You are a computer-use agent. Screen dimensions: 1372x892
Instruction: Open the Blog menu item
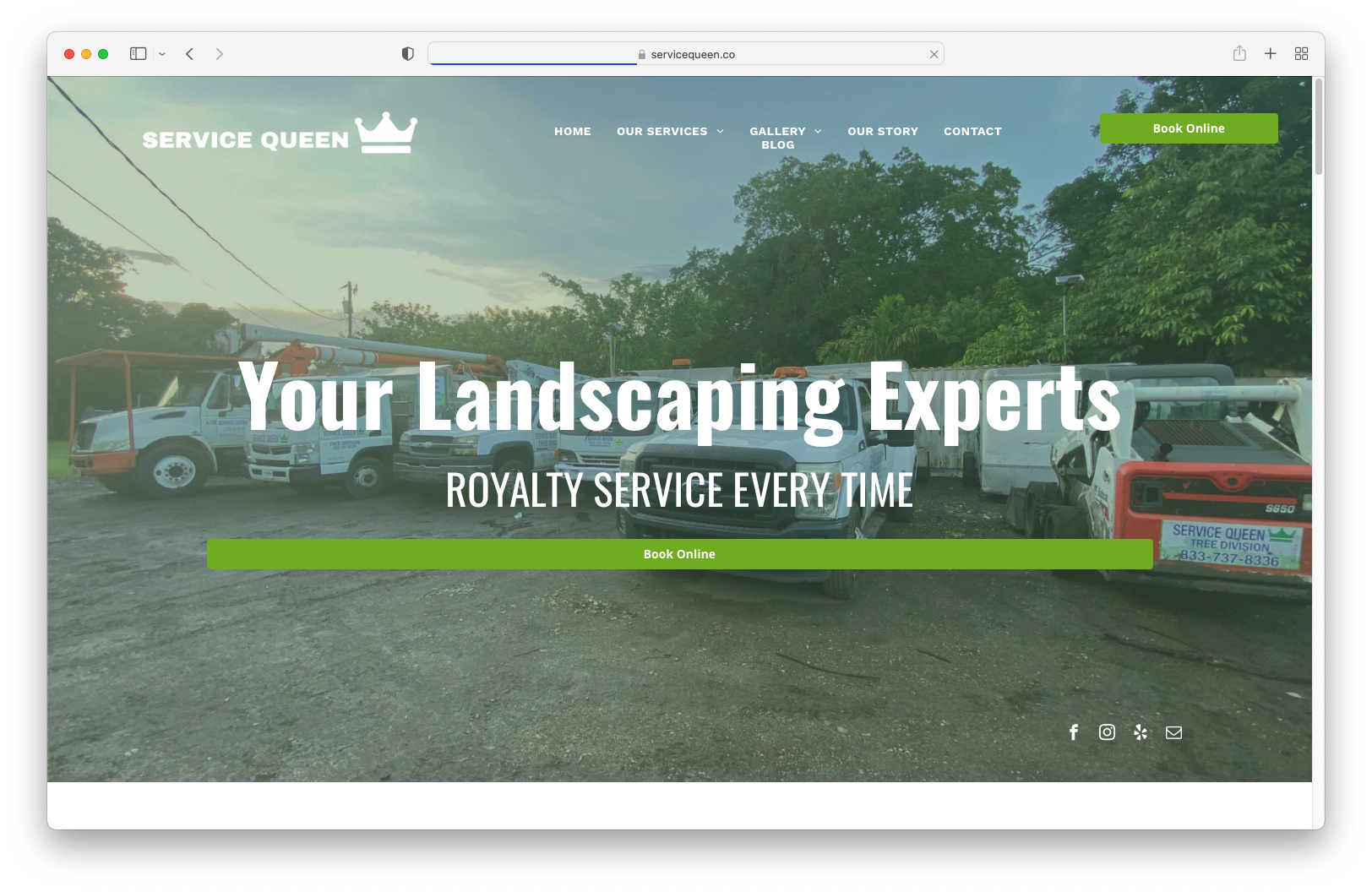coord(778,145)
